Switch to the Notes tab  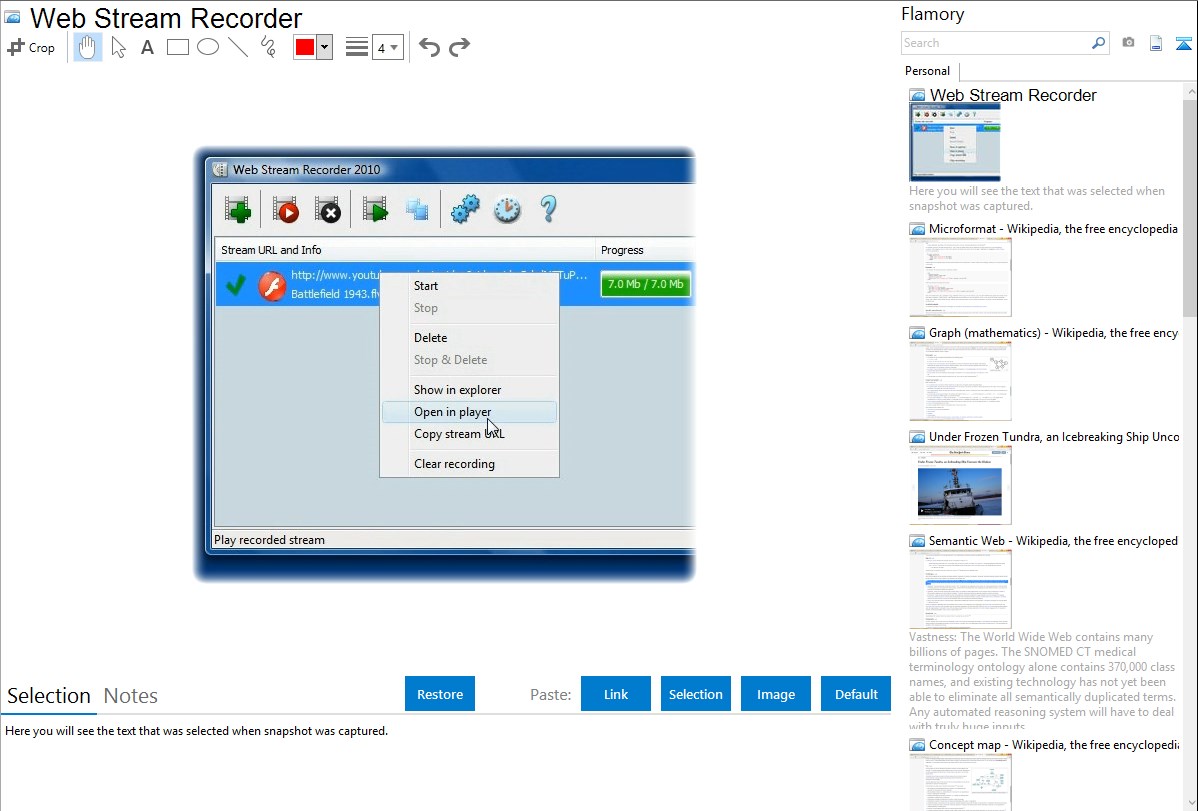coord(131,696)
